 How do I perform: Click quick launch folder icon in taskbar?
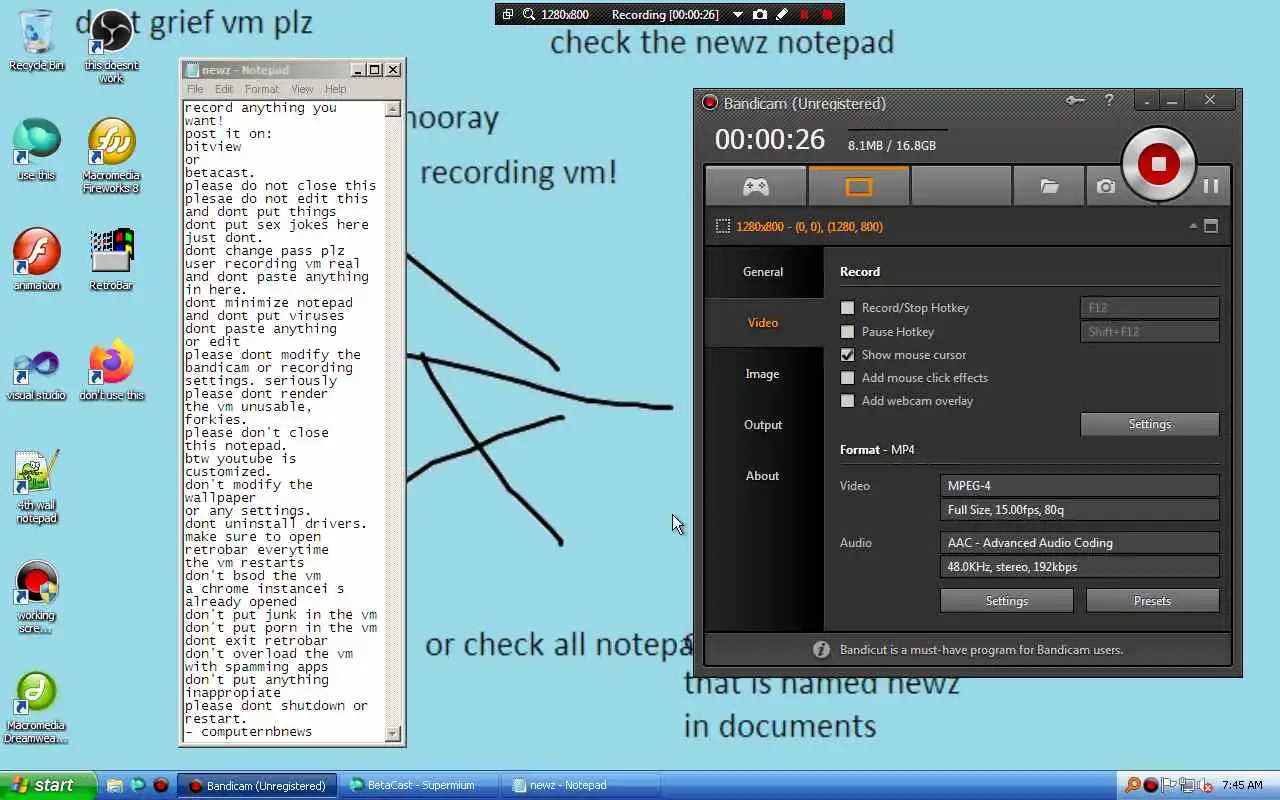(x=115, y=785)
